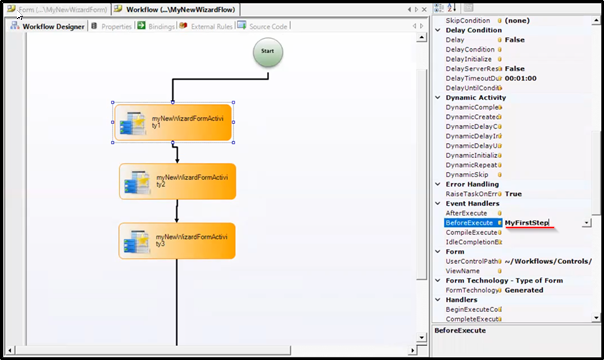Click the Workflow Designer tab icon
This screenshot has height=360, width=604.
(15, 26)
